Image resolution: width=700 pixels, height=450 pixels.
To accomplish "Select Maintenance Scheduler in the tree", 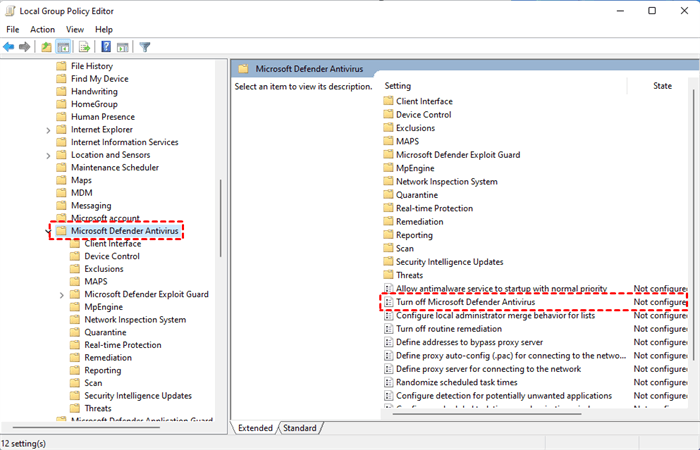I will tap(115, 167).
